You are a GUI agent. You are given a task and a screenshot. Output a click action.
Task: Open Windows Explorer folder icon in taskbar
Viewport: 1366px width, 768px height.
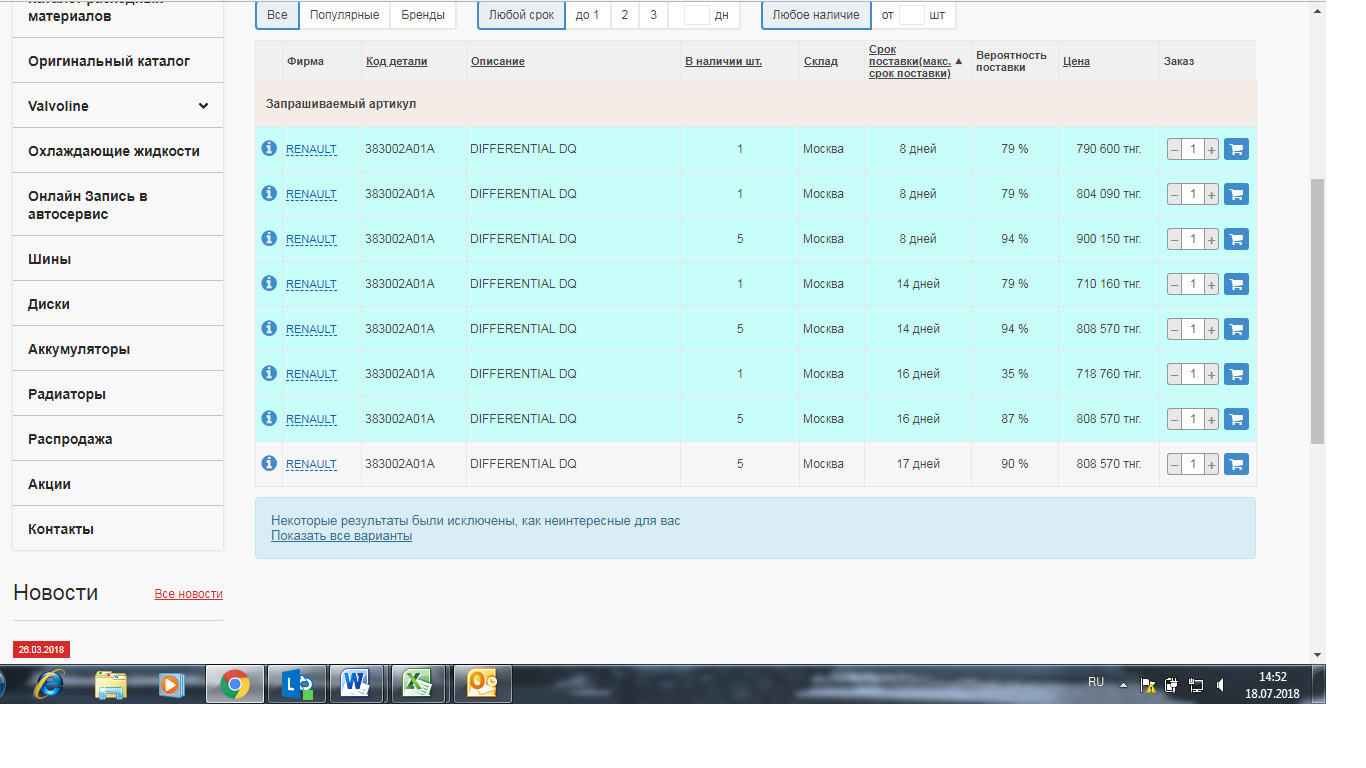point(110,684)
